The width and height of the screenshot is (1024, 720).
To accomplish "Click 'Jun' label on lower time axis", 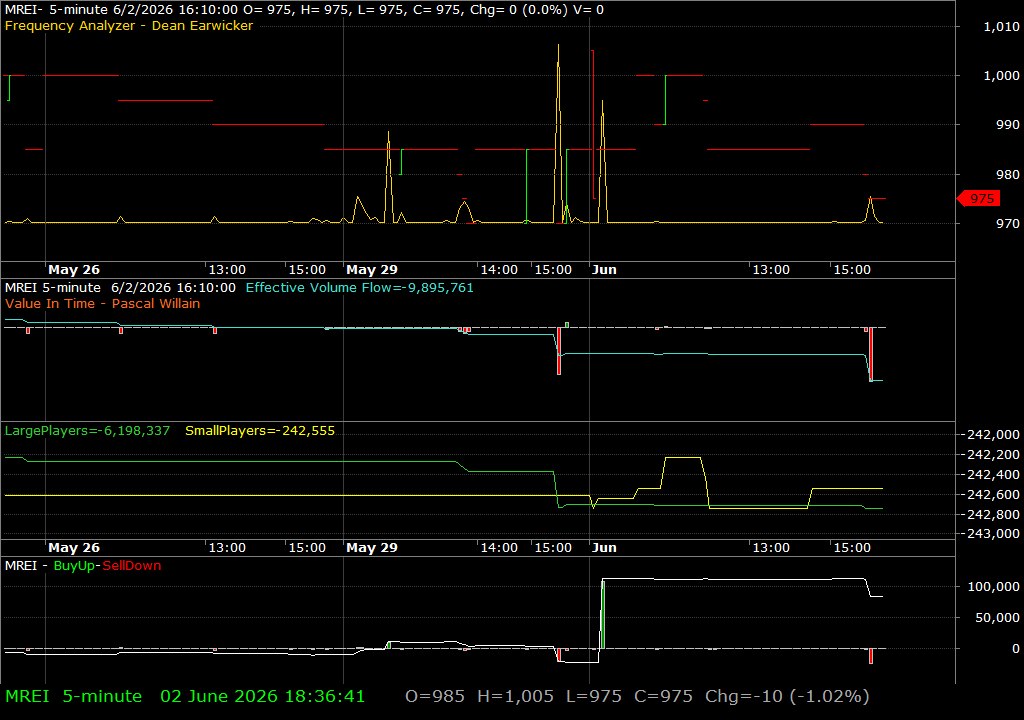I will [x=604, y=548].
